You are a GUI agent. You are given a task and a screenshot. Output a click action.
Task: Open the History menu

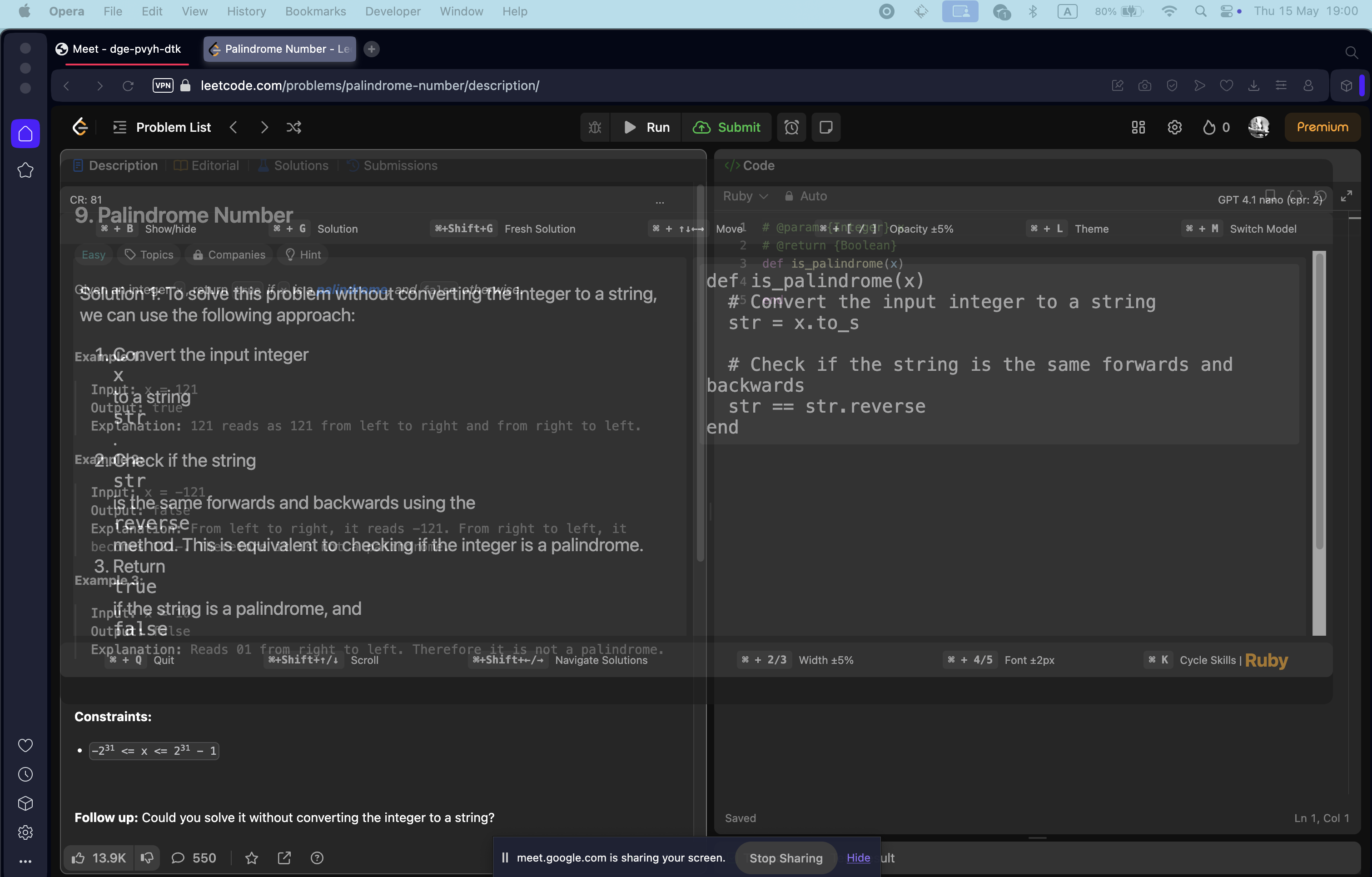point(246,11)
